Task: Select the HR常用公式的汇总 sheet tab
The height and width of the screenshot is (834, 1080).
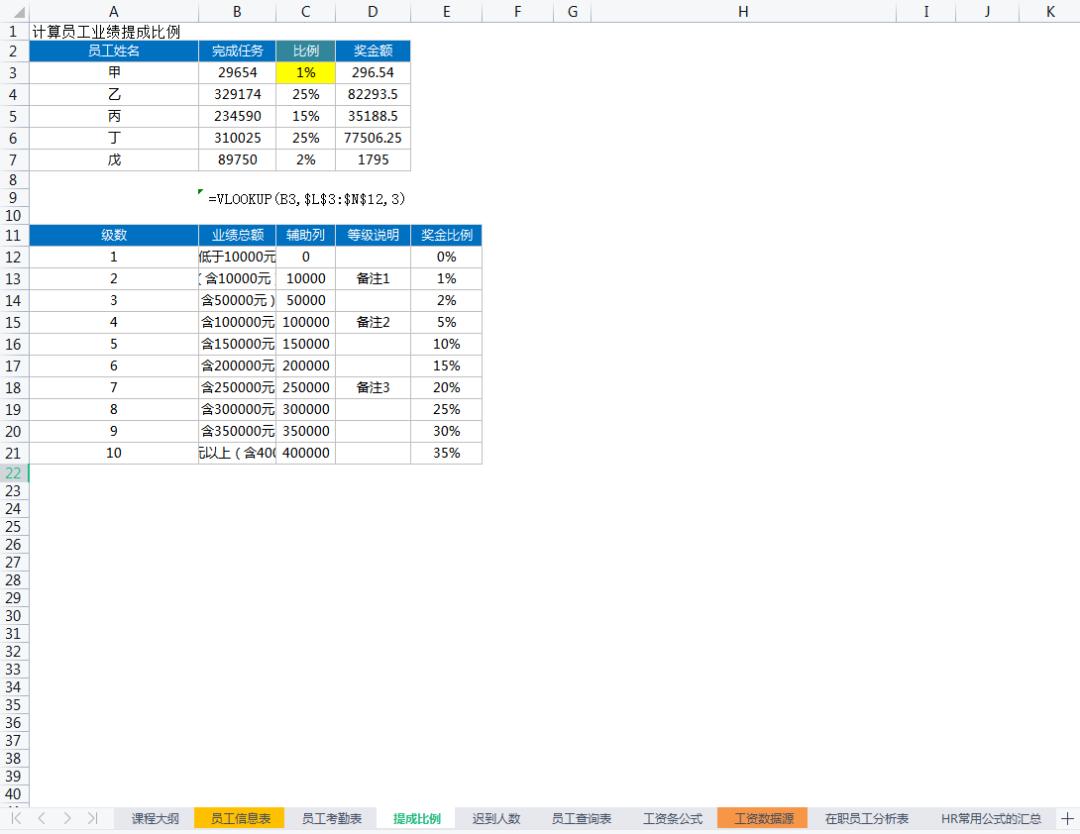Action: 990,818
